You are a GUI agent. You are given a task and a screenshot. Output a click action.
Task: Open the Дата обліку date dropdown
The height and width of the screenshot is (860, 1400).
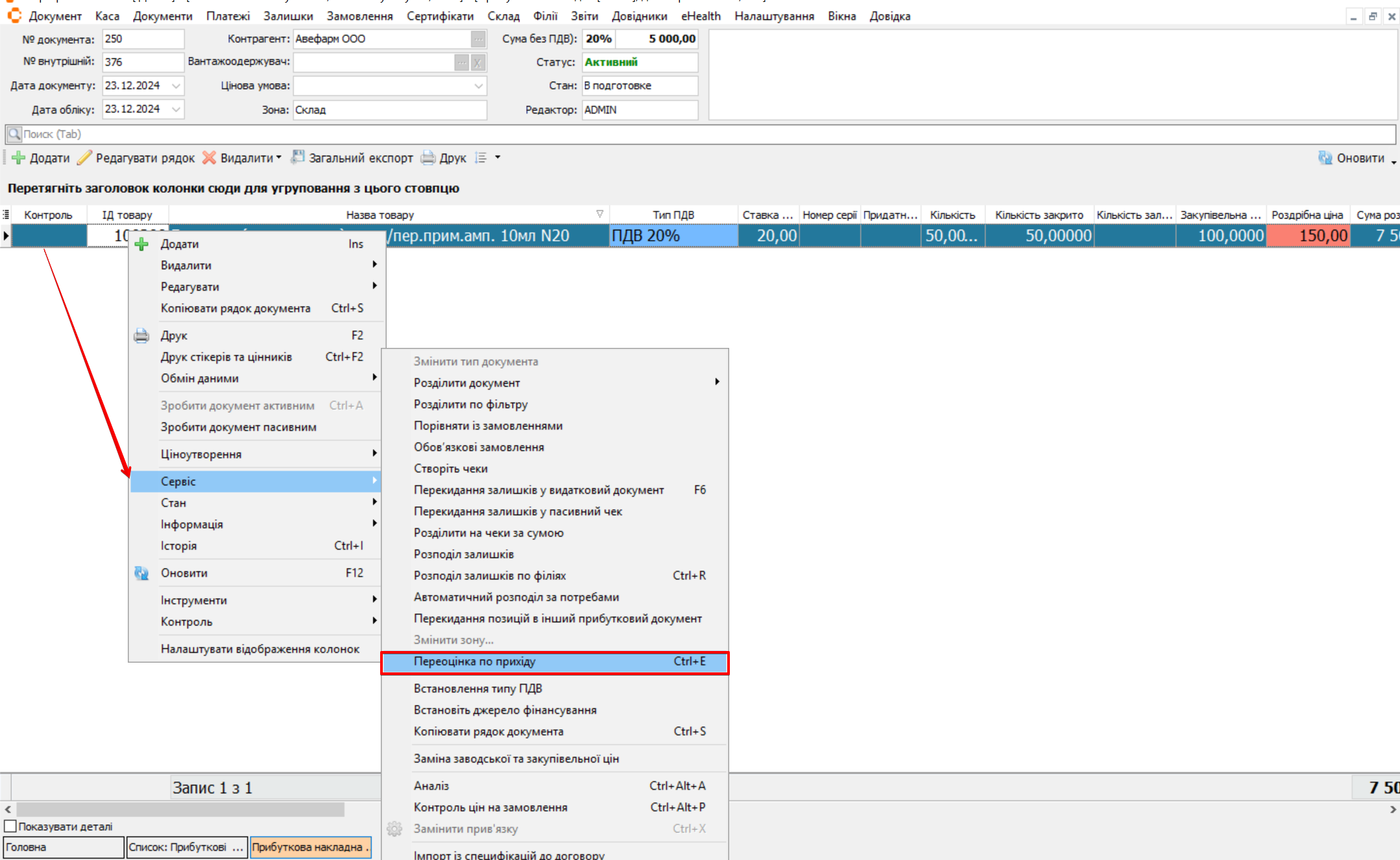(x=176, y=109)
